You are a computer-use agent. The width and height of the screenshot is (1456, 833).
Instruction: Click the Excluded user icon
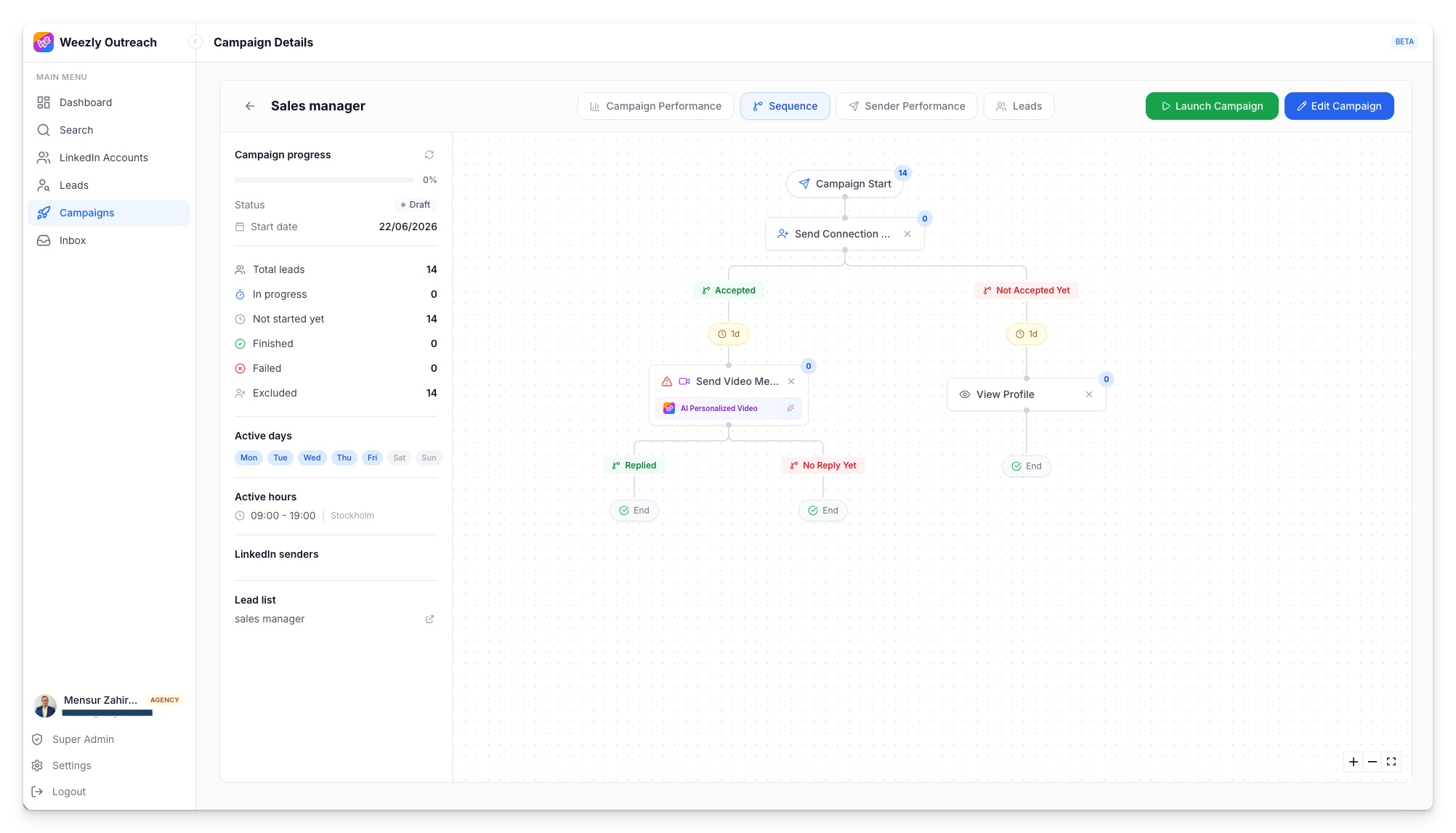[240, 393]
